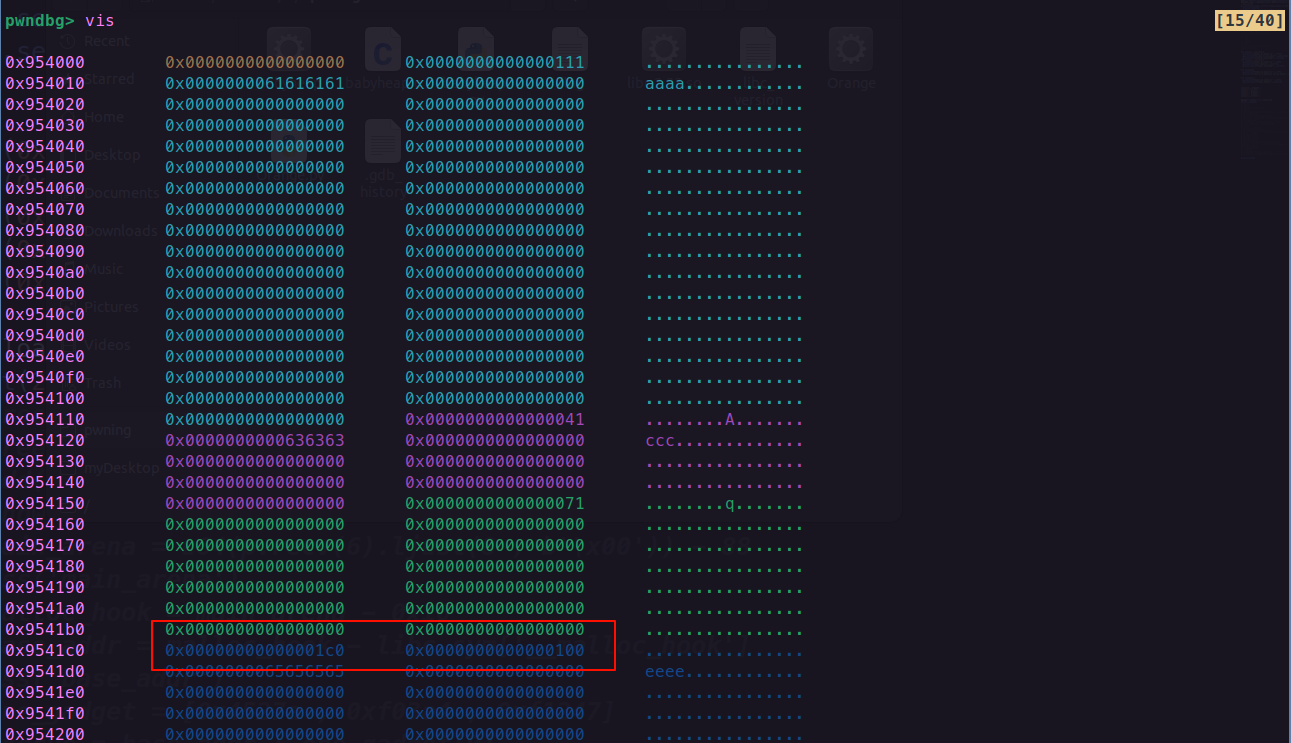Click address 0x9541a0

[x=45, y=608]
